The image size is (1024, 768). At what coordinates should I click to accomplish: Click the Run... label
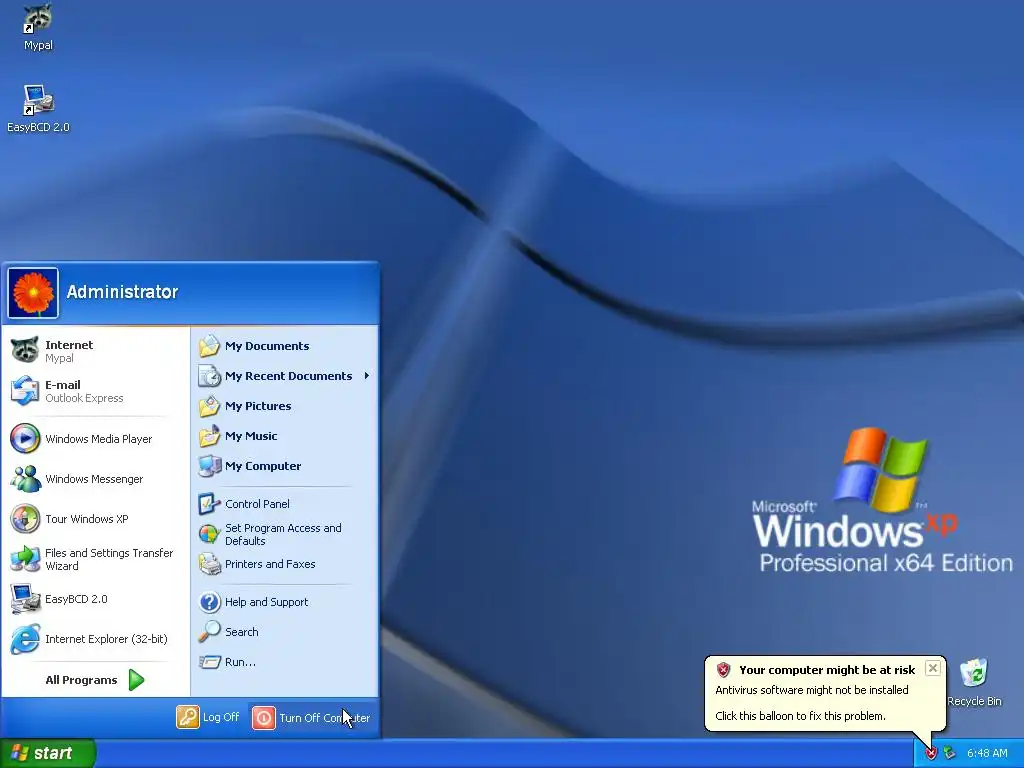[x=240, y=662]
